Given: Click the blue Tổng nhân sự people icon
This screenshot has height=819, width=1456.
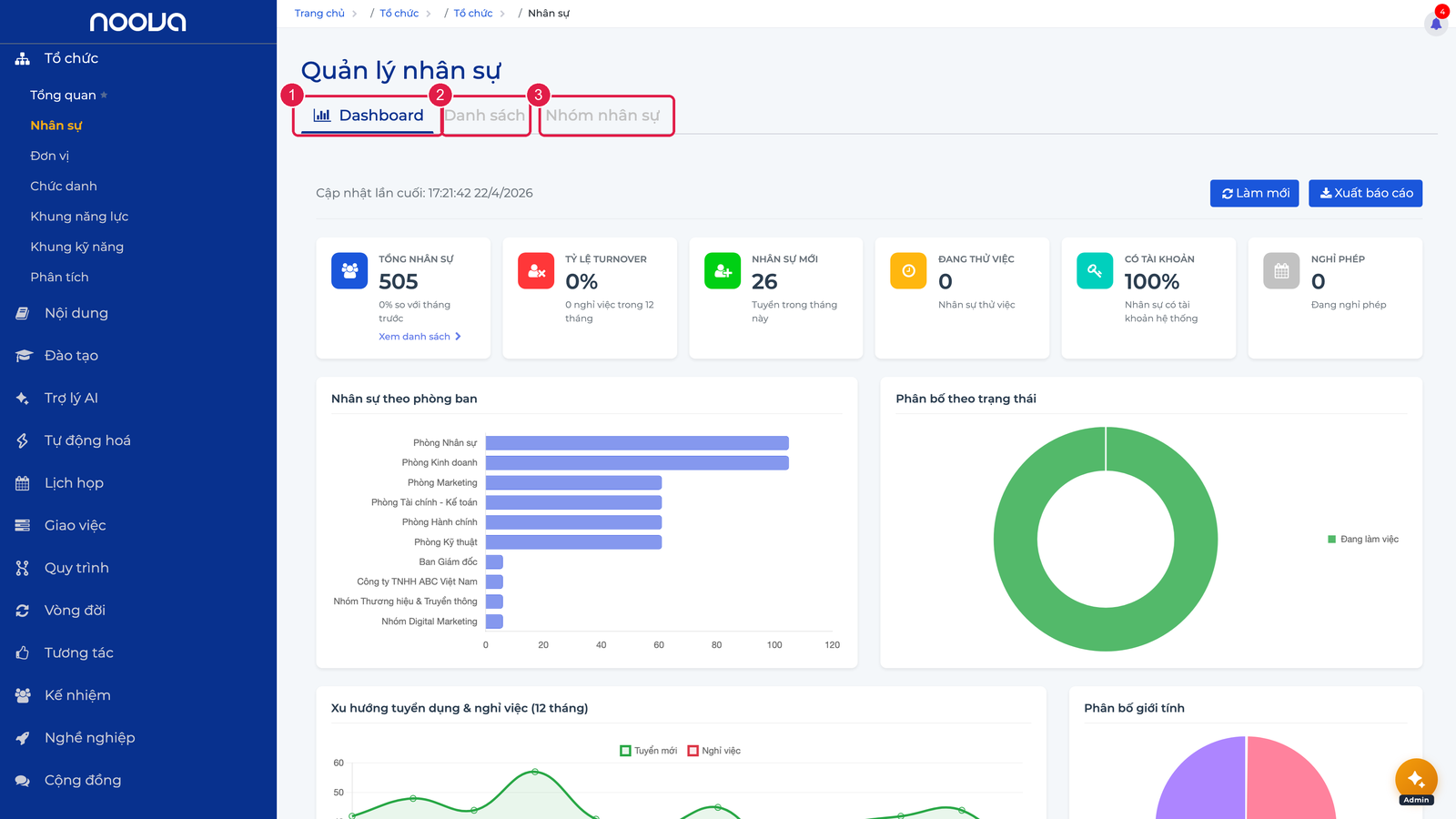Looking at the screenshot, I should [x=349, y=270].
